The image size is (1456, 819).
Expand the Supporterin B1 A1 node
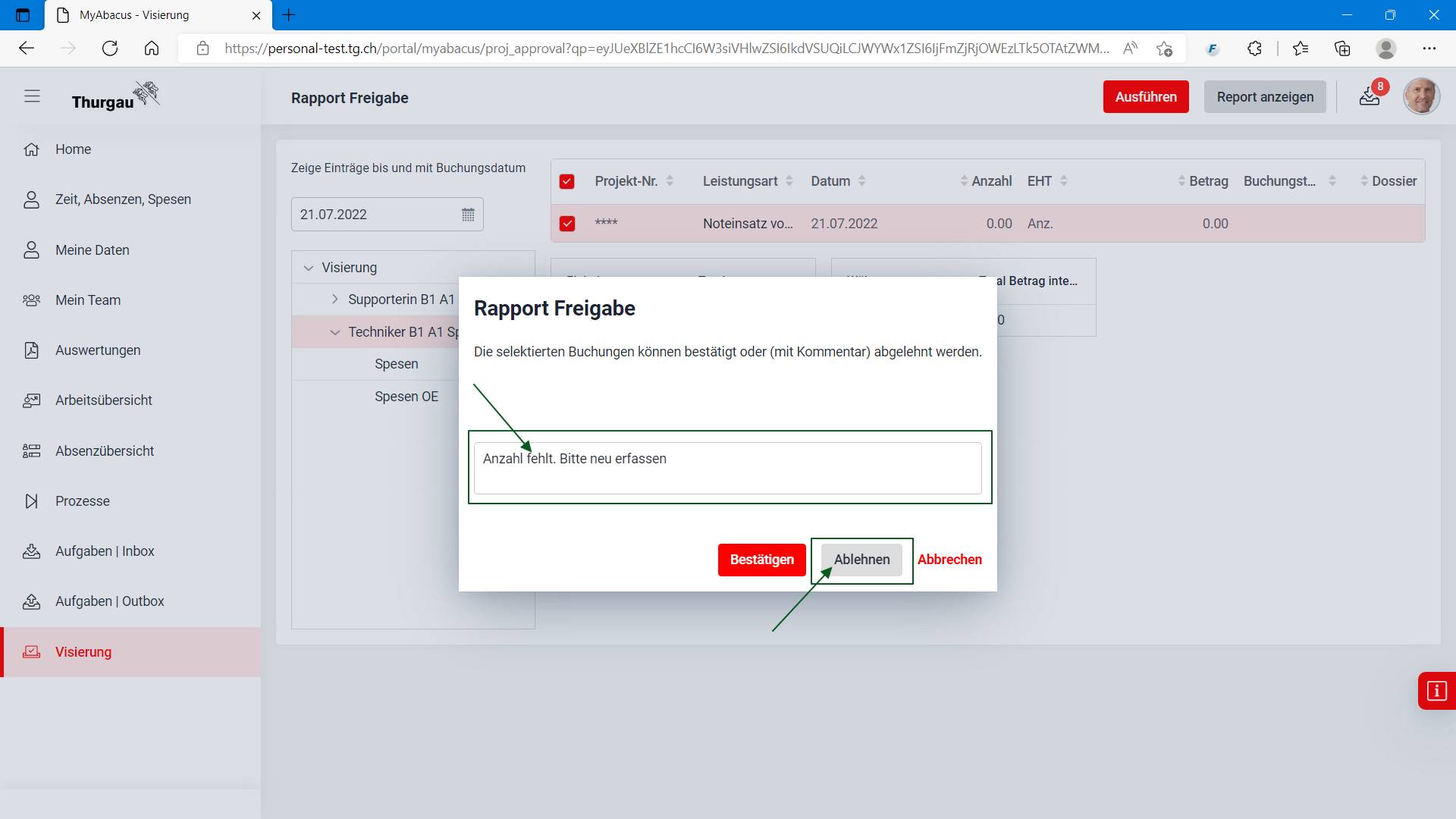click(335, 300)
